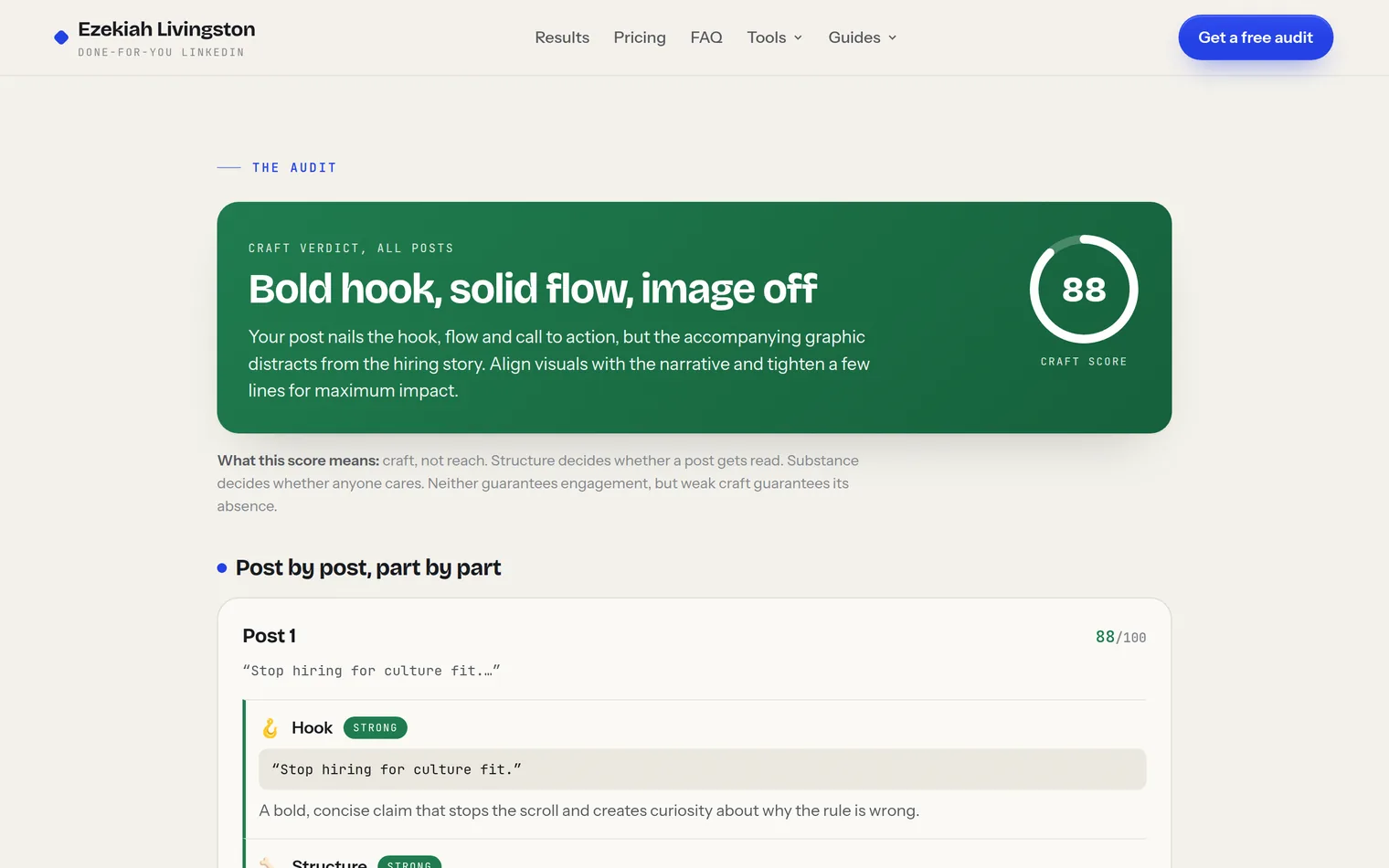Navigate to FAQ
This screenshot has height=868, width=1389.
pyautogui.click(x=706, y=37)
